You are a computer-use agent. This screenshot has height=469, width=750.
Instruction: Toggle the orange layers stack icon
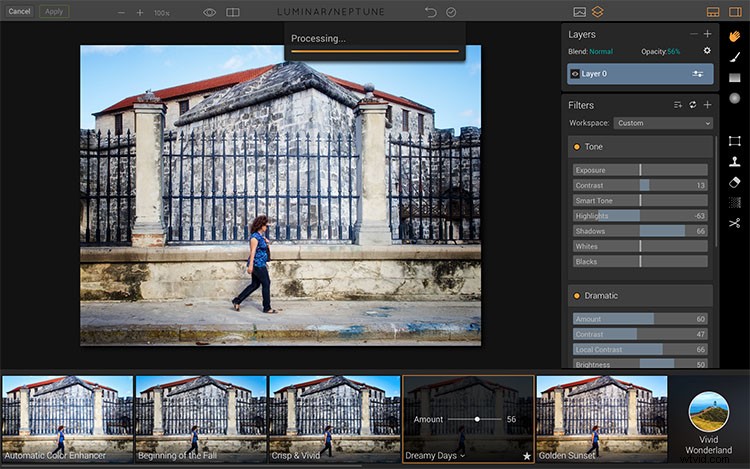pyautogui.click(x=597, y=11)
